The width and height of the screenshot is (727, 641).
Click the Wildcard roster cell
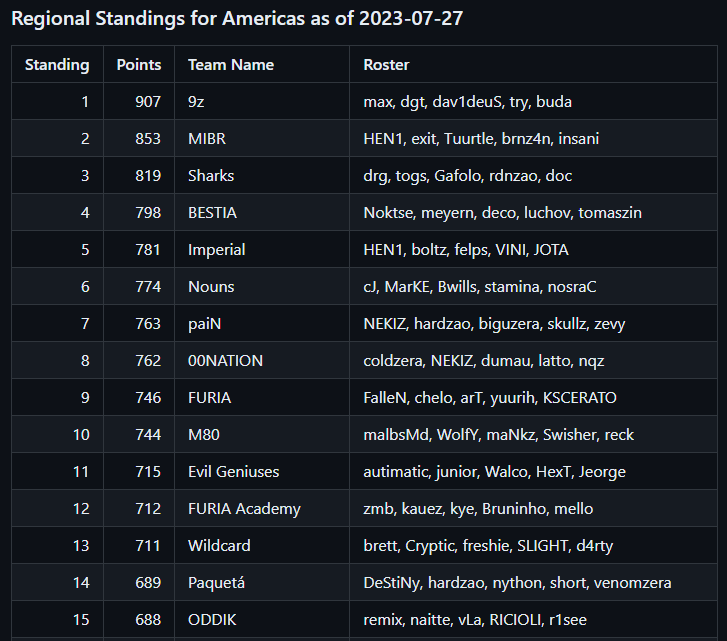(x=533, y=546)
